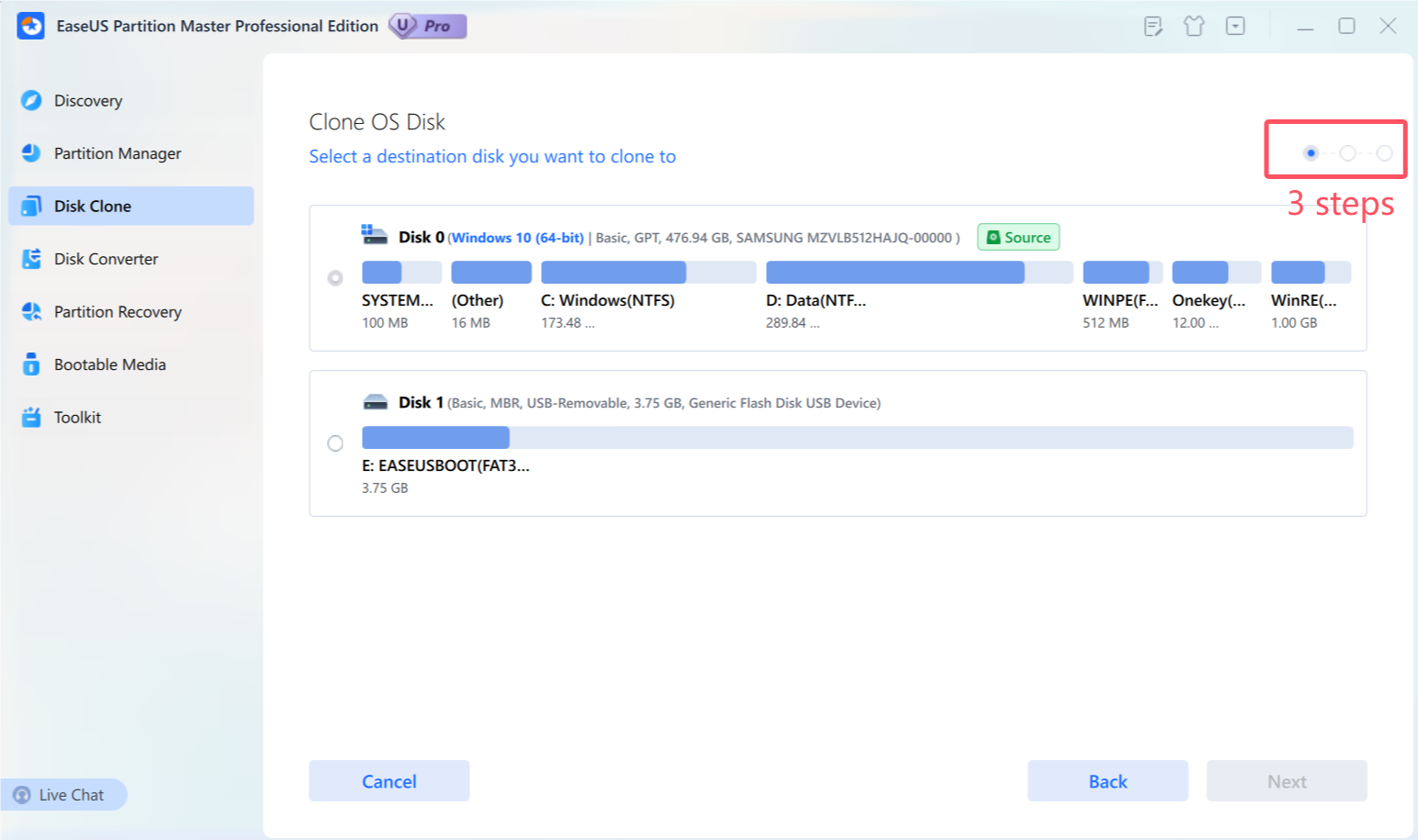Click the 'Windows 10 (64-bit)' label
1418x840 pixels.
pyautogui.click(x=518, y=238)
